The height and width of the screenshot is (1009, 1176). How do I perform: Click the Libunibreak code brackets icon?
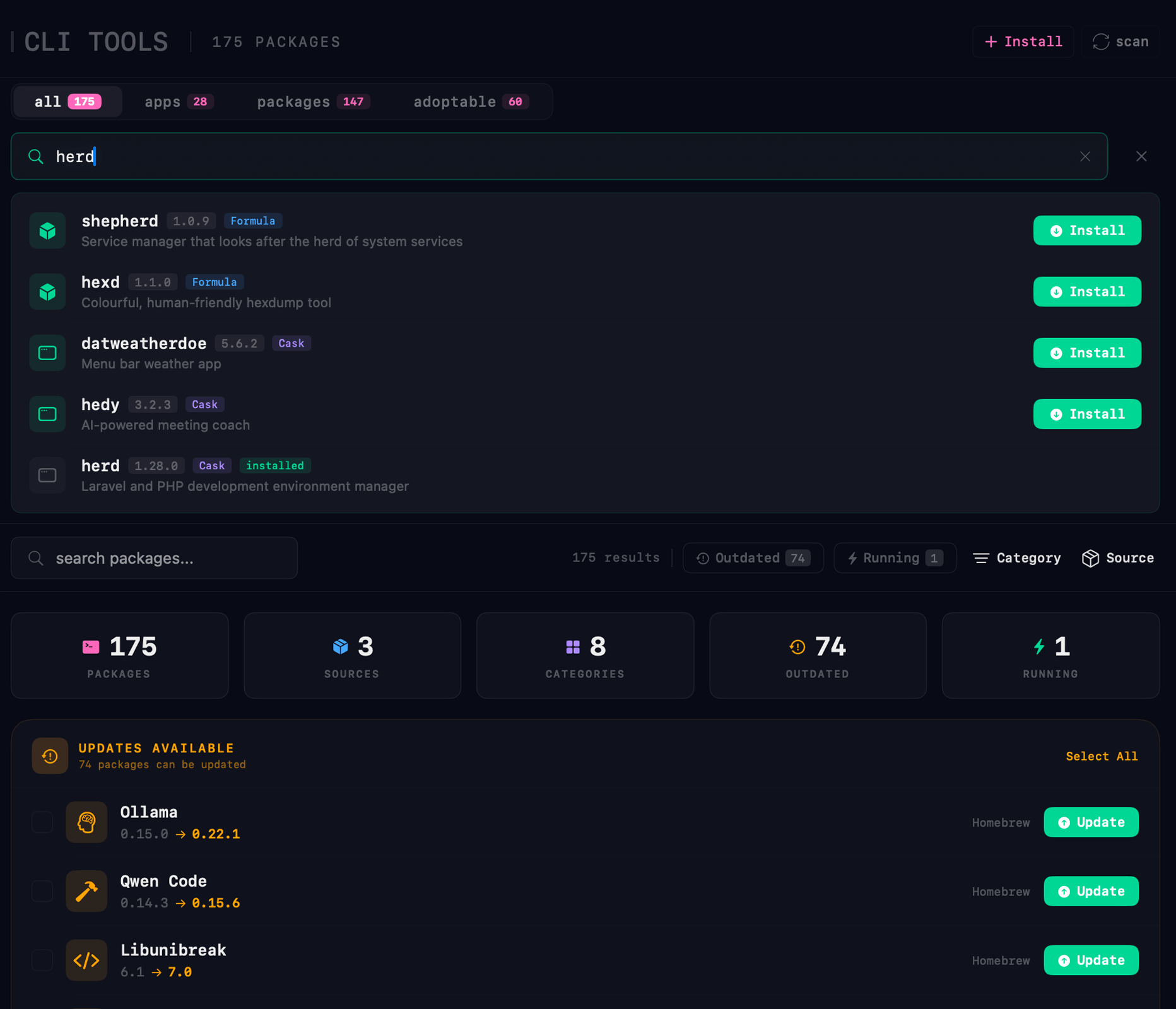86,960
